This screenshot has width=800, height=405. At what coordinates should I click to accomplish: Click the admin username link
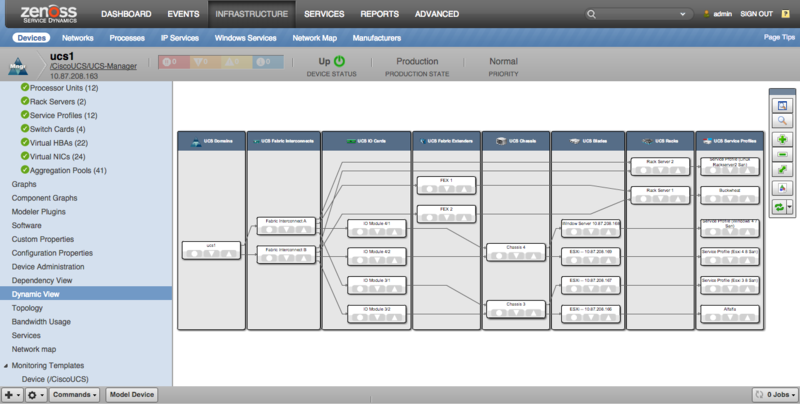(722, 14)
